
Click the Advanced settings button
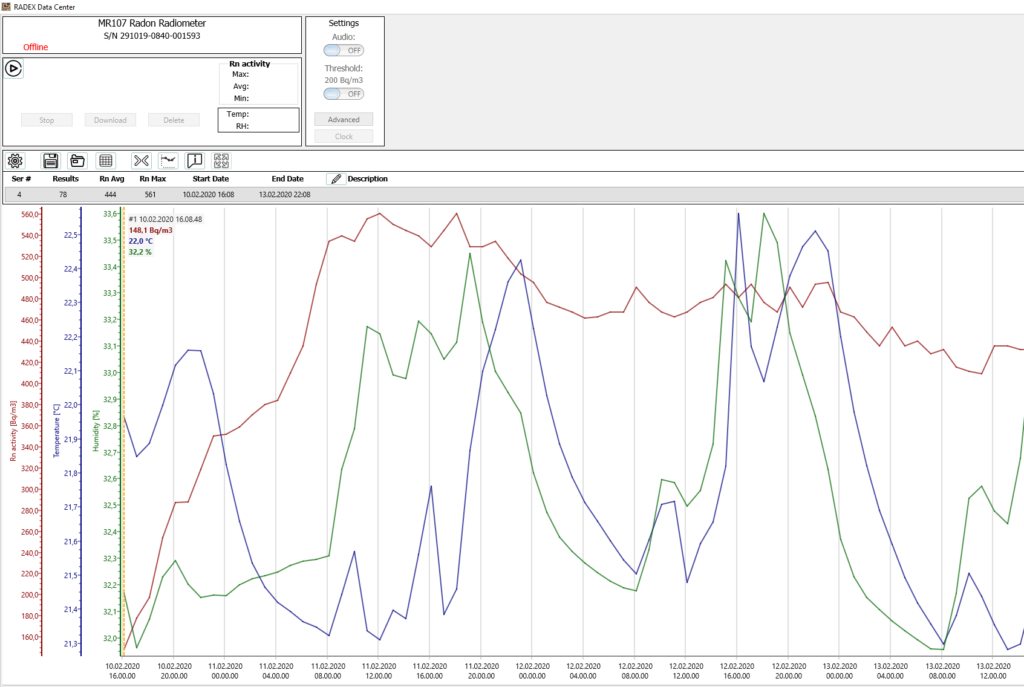tap(343, 119)
